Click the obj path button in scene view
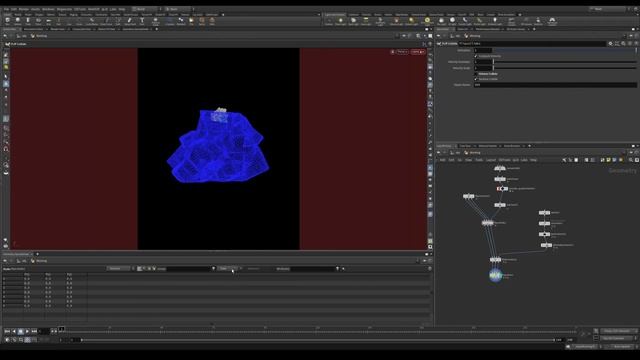 coord(24,36)
